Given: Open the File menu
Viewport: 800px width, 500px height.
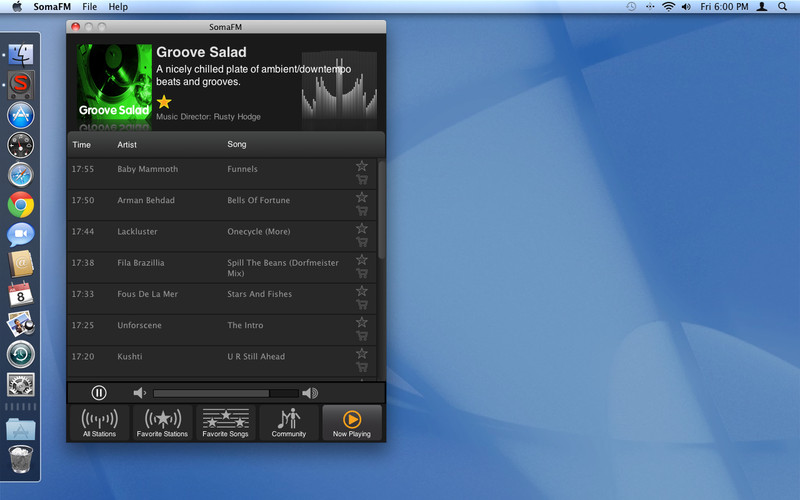Looking at the screenshot, I should (90, 7).
